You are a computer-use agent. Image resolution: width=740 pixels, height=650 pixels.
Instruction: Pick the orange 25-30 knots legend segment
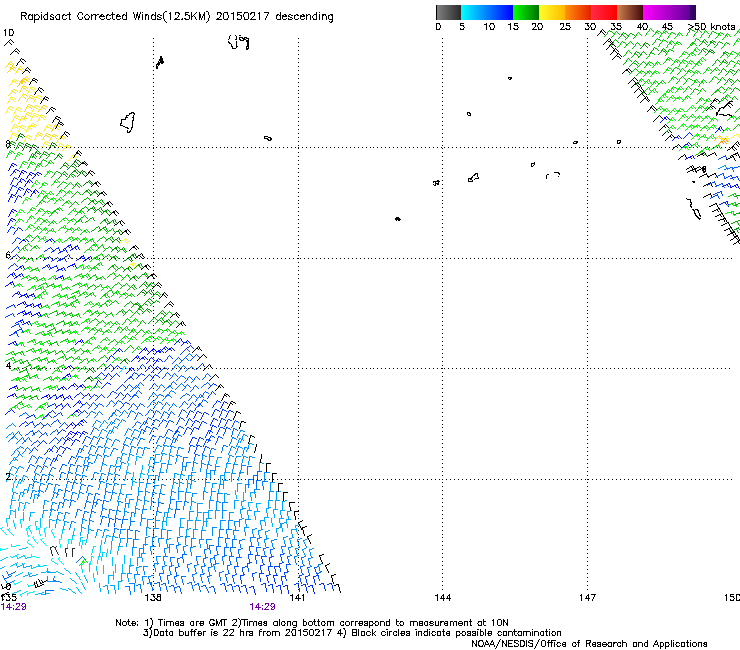click(578, 12)
